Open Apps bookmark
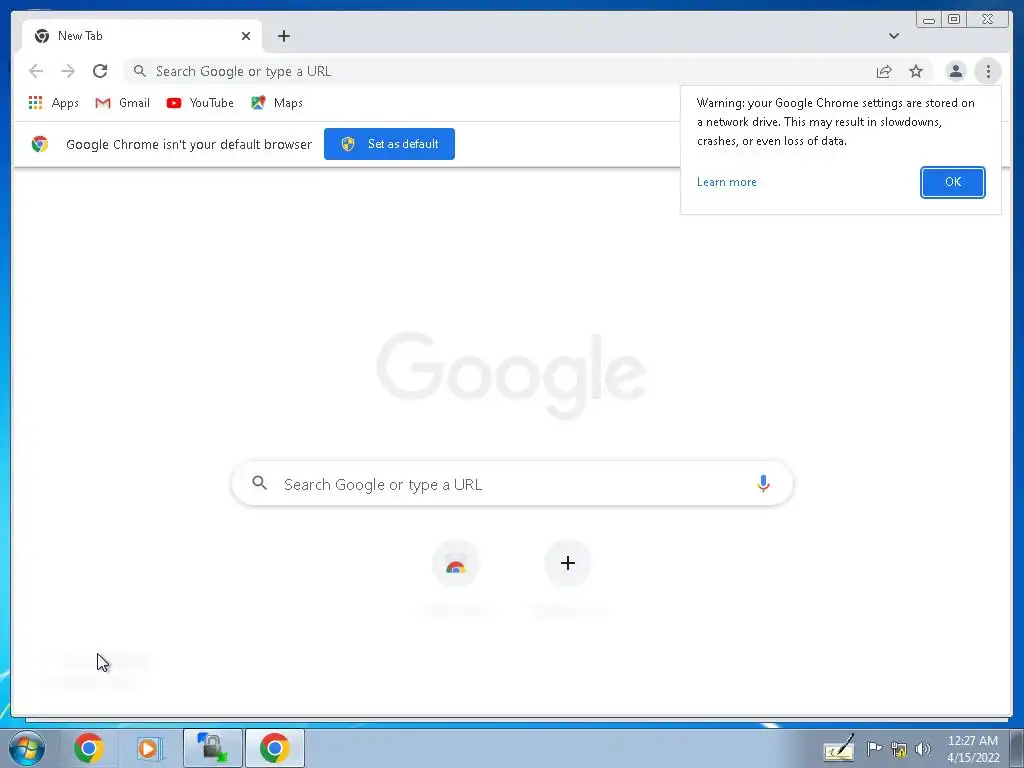This screenshot has height=768, width=1024. click(x=54, y=103)
